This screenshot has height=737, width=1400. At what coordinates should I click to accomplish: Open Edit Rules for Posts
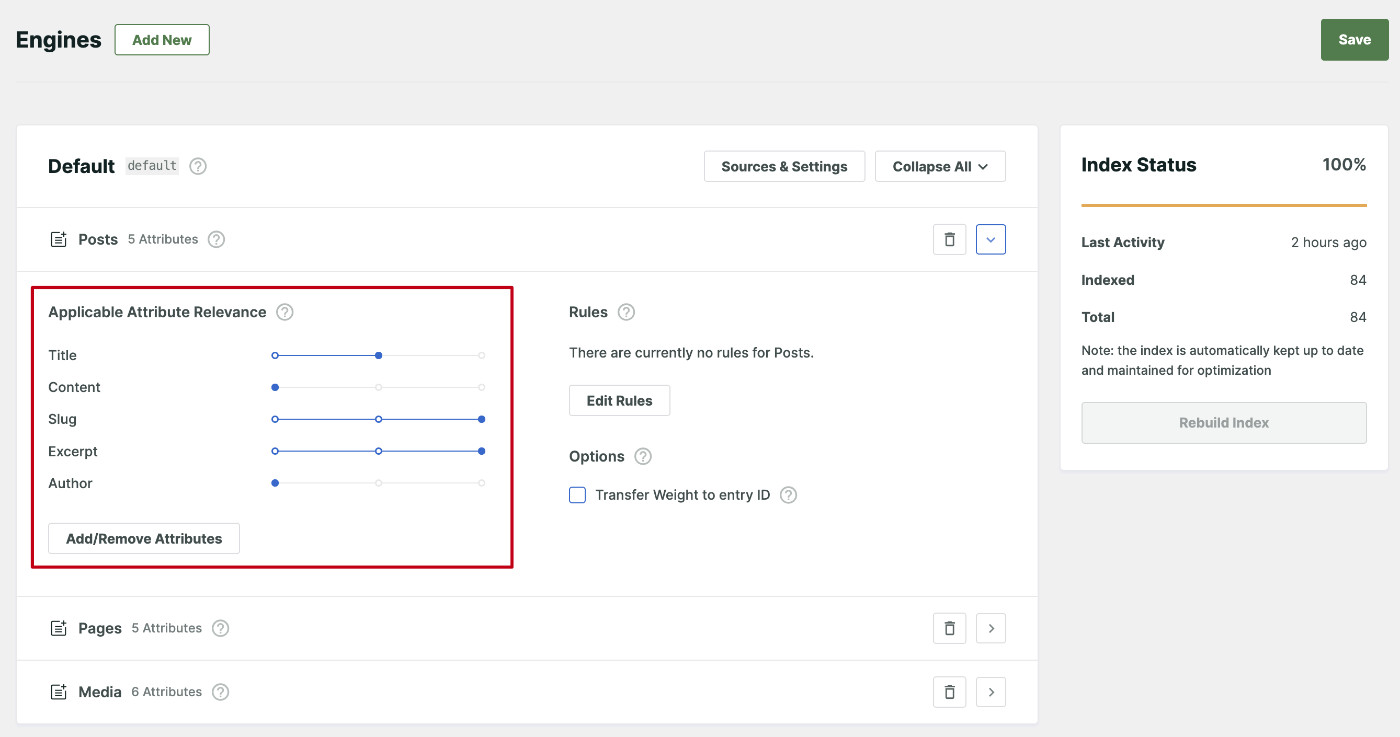click(x=619, y=400)
